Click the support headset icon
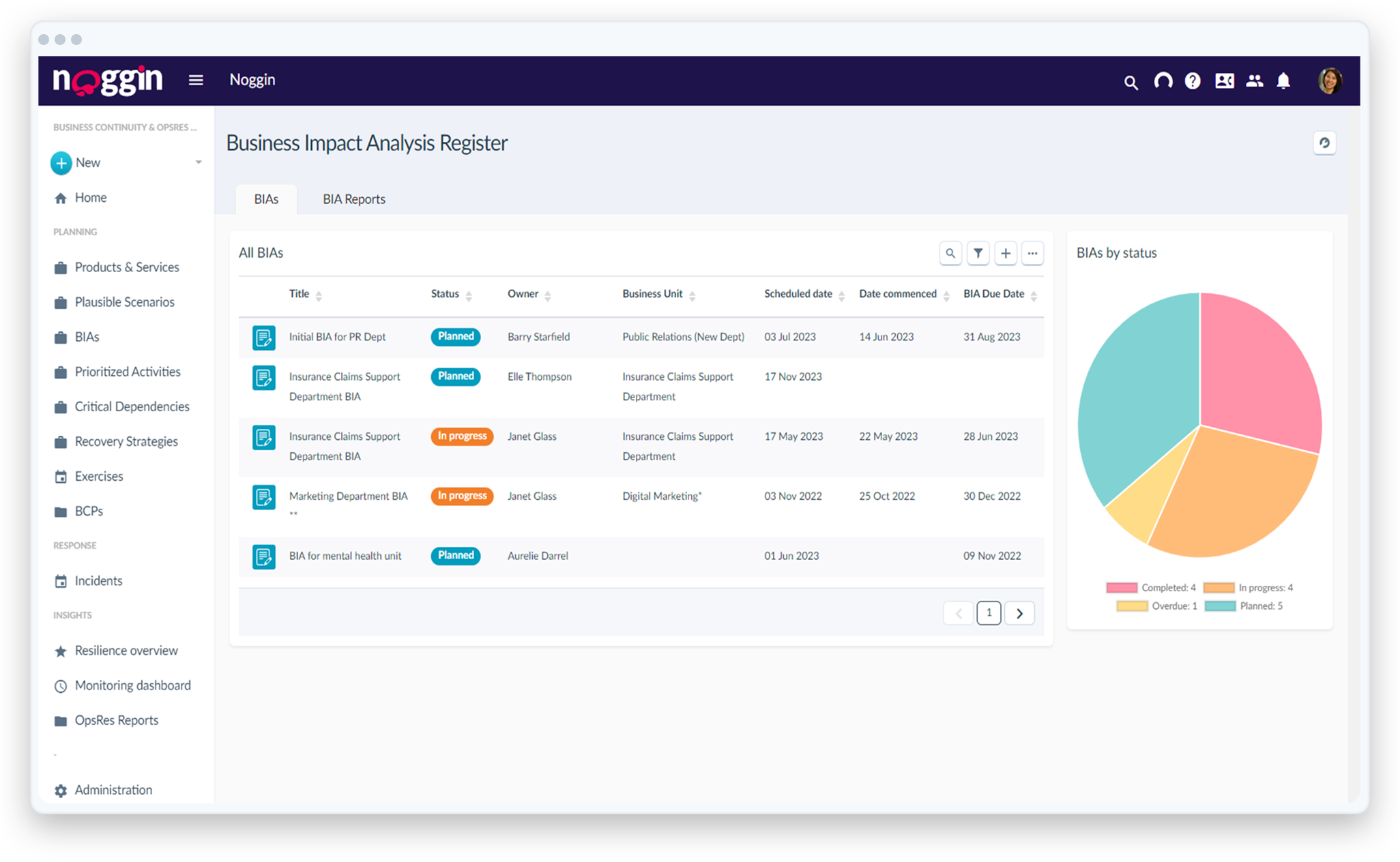Image resolution: width=1400 pixels, height=862 pixels. pyautogui.click(x=1162, y=80)
